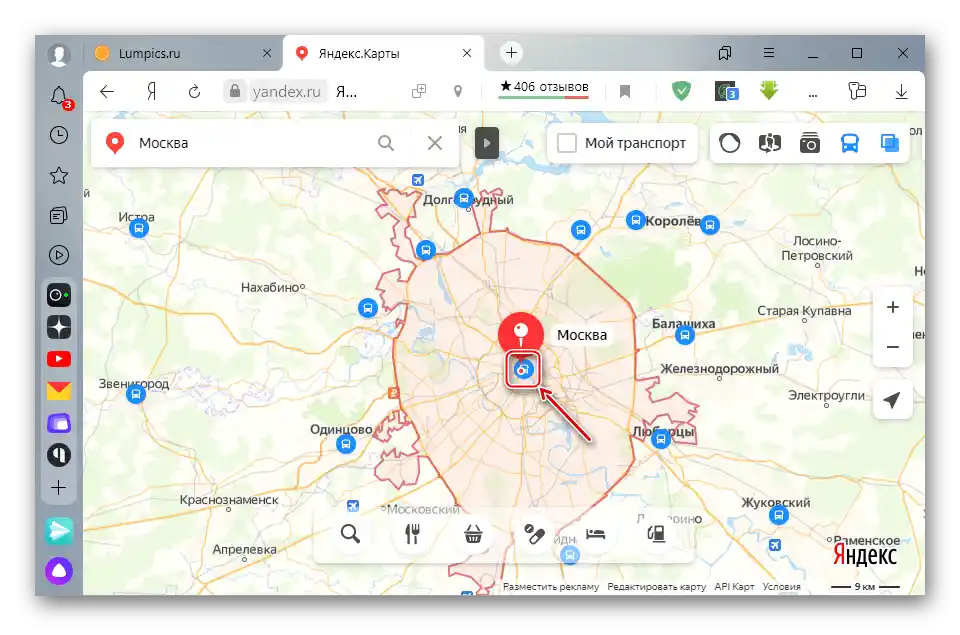Toggle moving transport bus layer
This screenshot has width=960, height=635.
850,143
